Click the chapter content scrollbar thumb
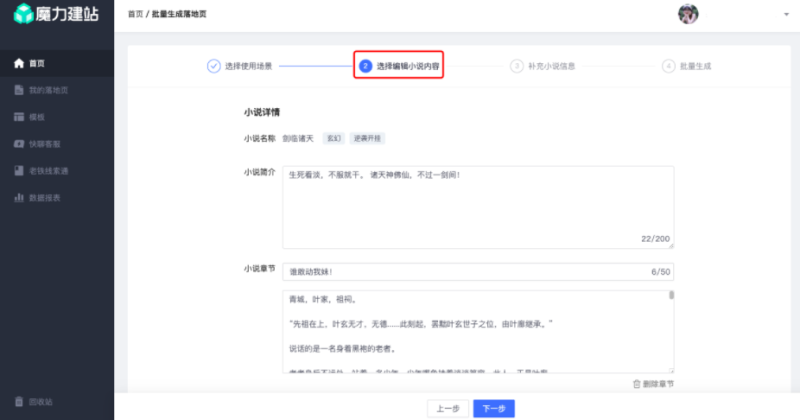Screen dimensions: 800x420 [x=671, y=295]
